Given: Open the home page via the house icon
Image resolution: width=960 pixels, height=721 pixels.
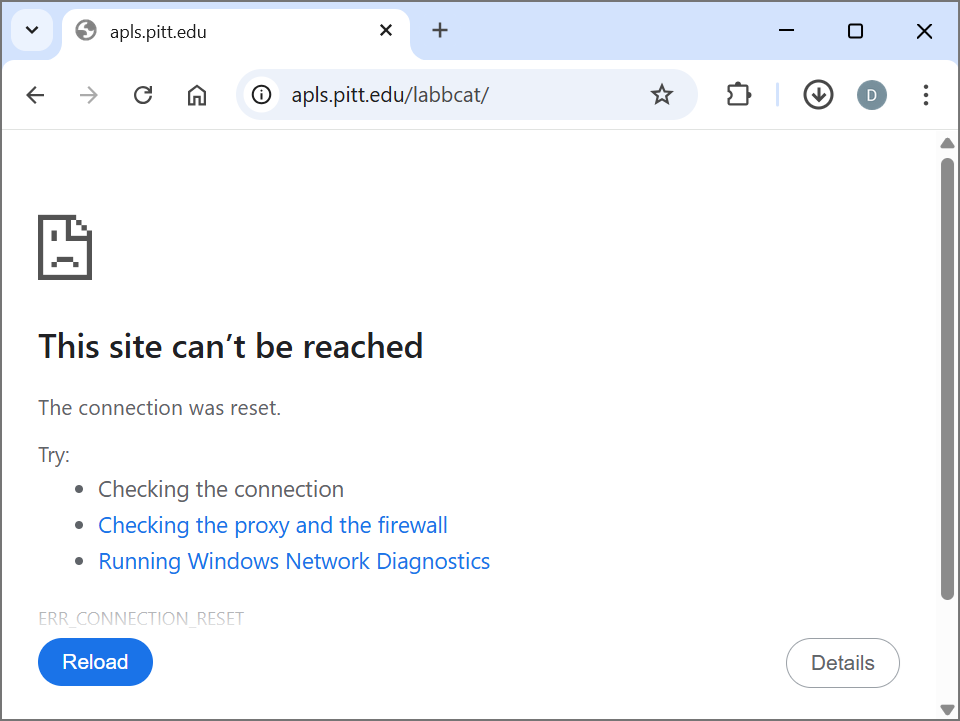Looking at the screenshot, I should [197, 95].
